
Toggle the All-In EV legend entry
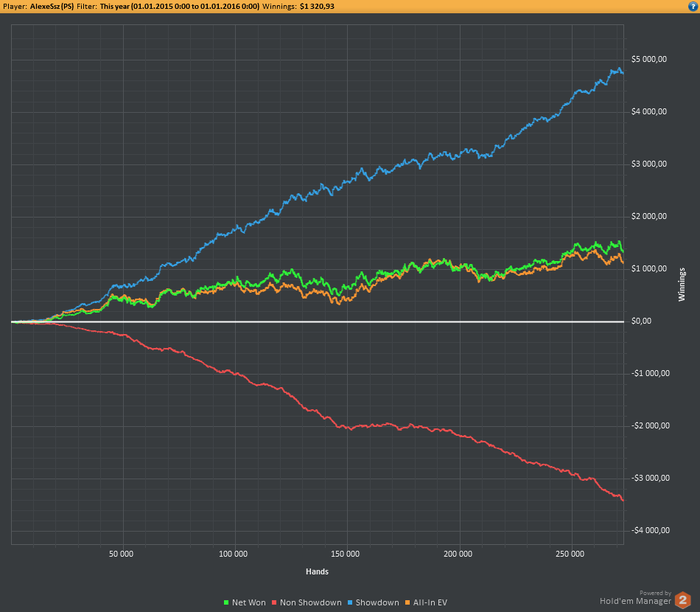[x=426, y=603]
